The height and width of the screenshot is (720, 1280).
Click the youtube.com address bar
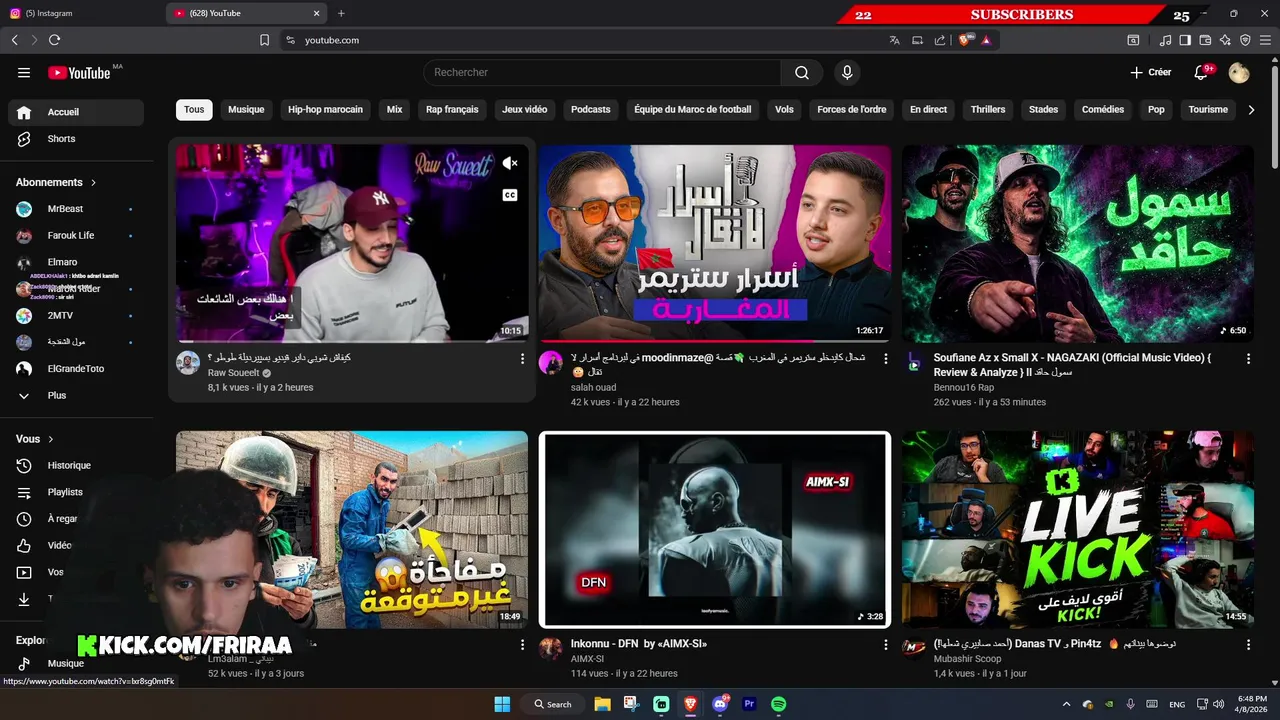580,40
